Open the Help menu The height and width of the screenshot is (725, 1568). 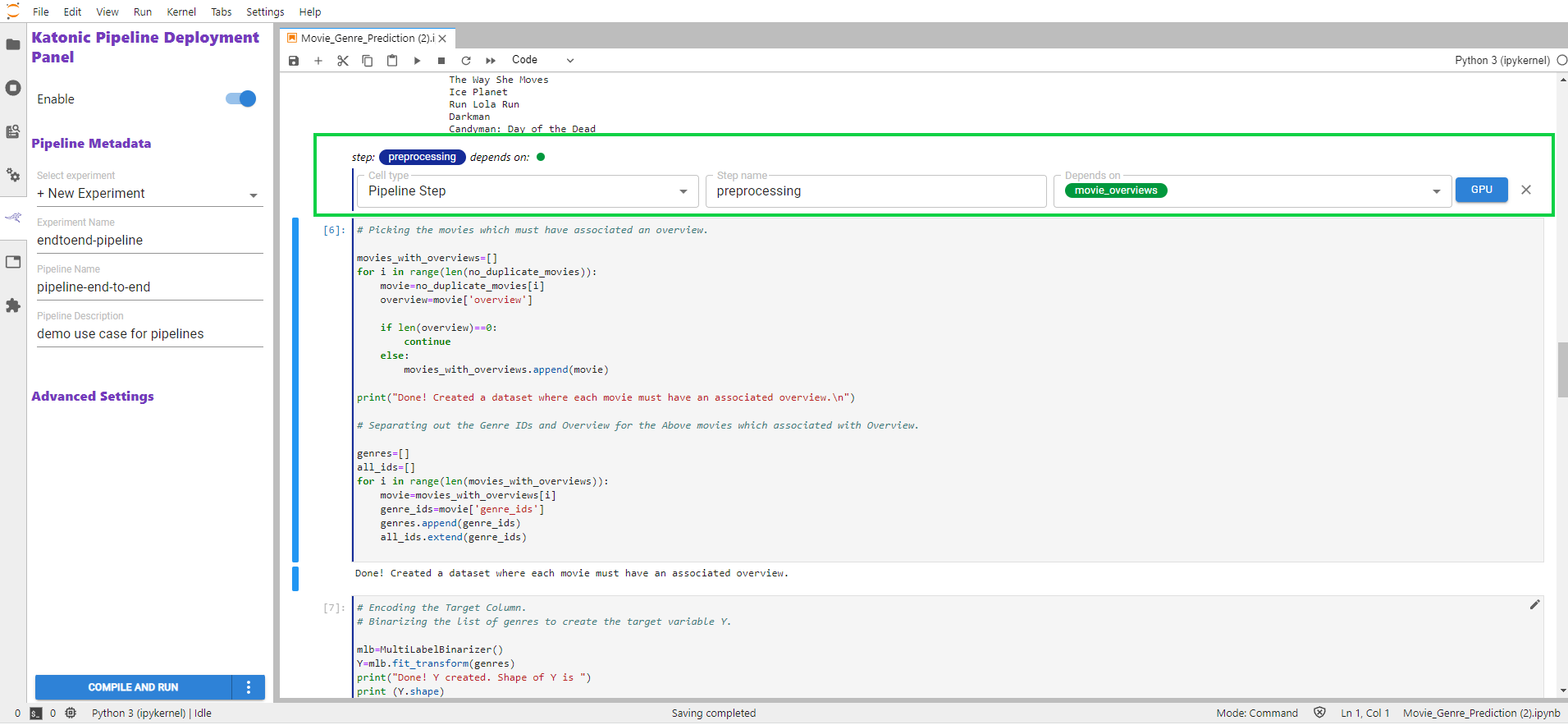coord(310,11)
